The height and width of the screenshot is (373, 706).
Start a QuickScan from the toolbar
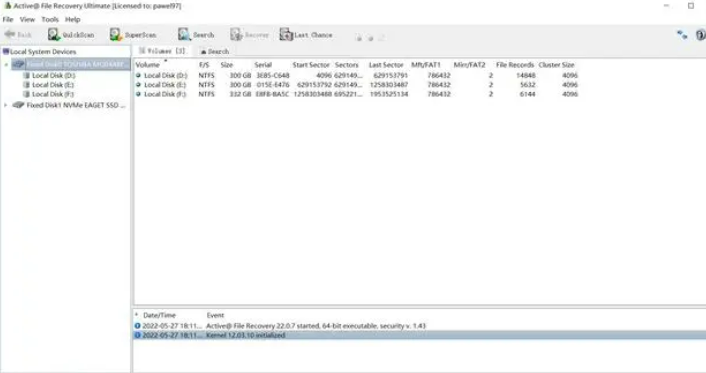tap(71, 35)
